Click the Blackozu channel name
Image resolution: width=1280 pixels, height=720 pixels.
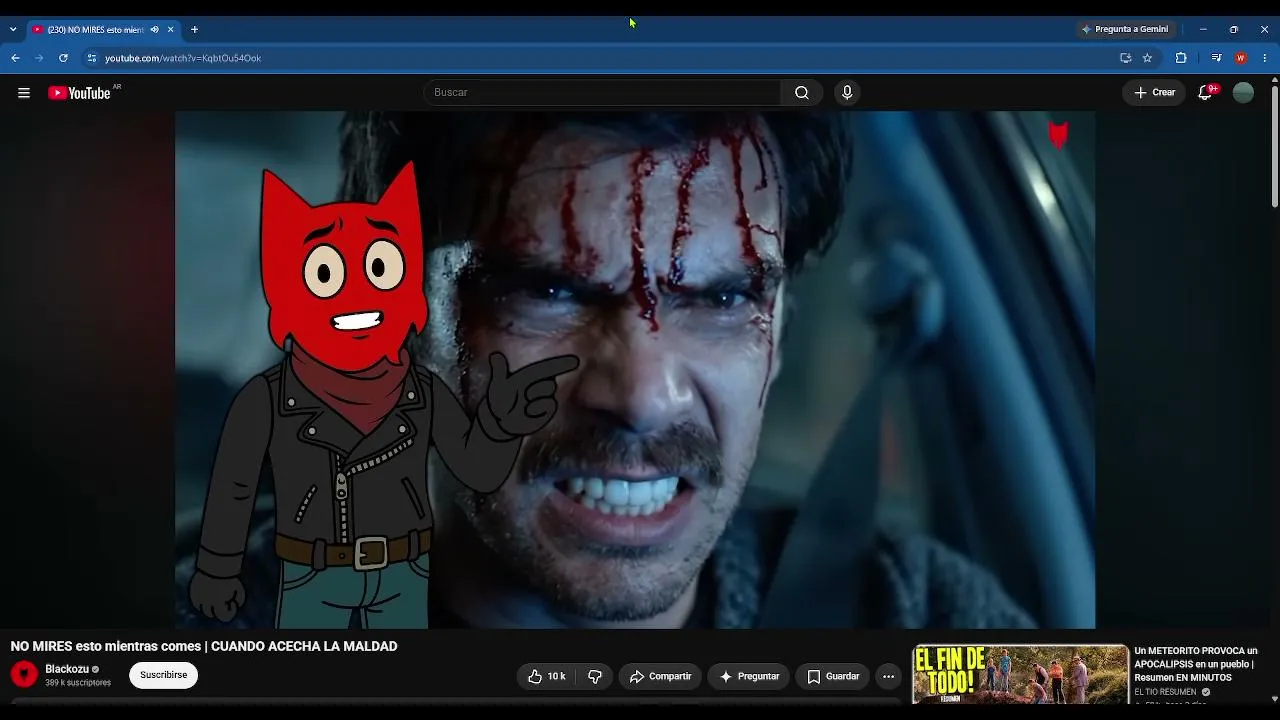67,669
